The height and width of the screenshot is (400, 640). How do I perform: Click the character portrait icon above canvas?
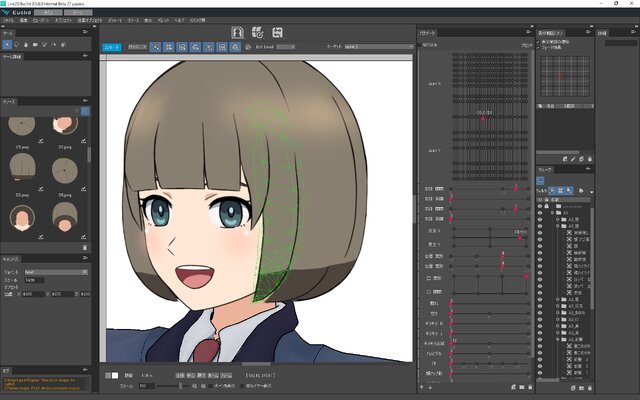[x=238, y=32]
